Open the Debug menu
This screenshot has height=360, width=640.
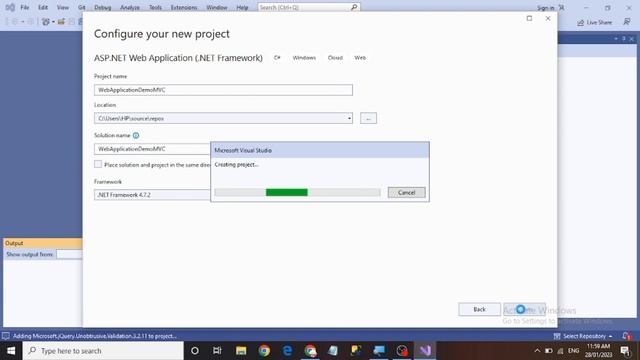(102, 7)
